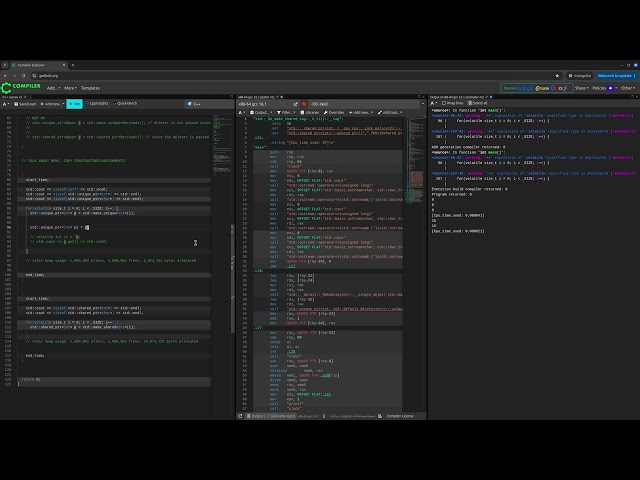This screenshot has height=480, width=640.
Task: Open the Add... menu in top bar
Action: [53, 88]
